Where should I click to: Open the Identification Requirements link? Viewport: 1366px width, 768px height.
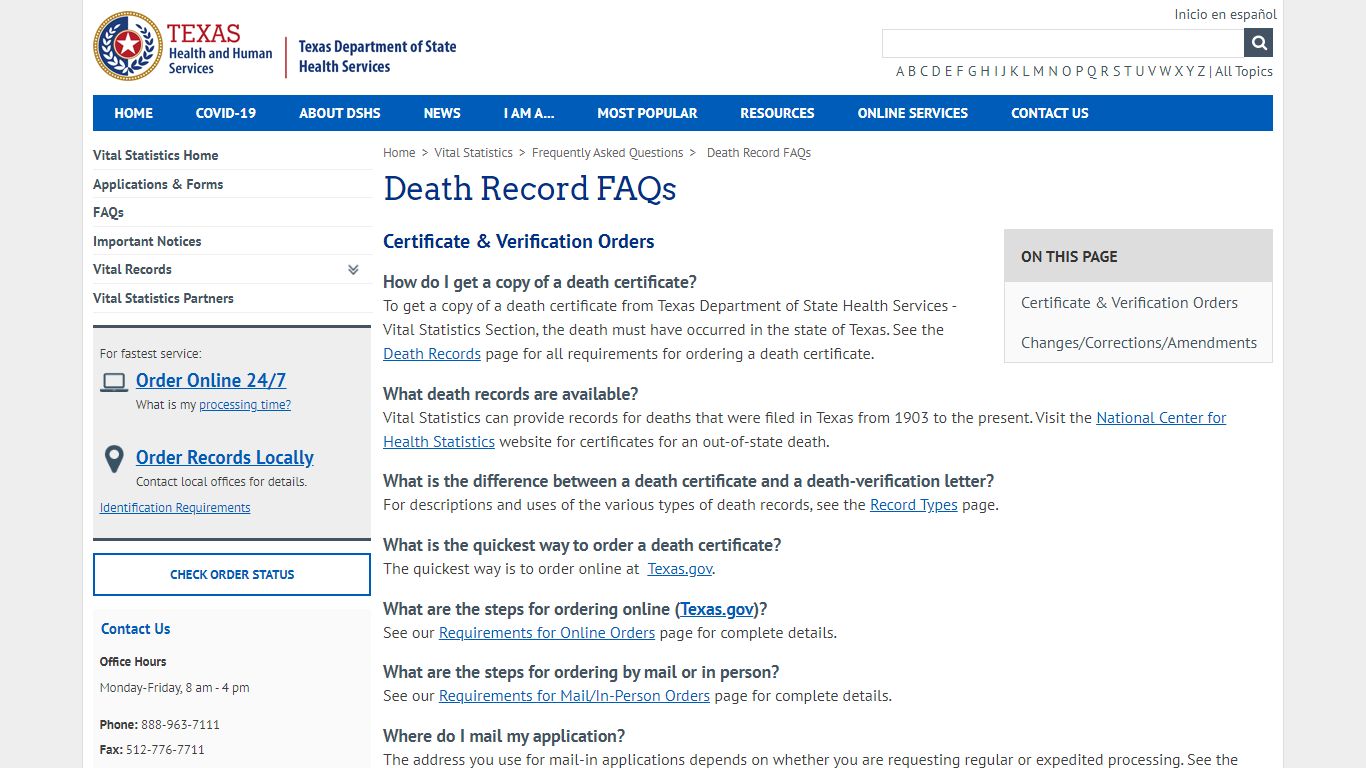point(175,507)
